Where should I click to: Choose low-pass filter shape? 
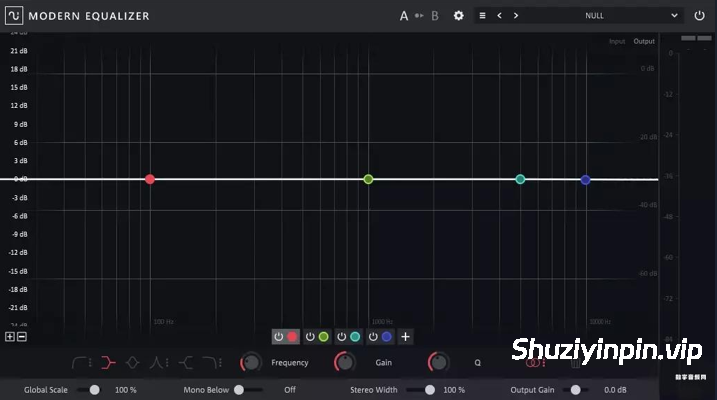point(209,363)
